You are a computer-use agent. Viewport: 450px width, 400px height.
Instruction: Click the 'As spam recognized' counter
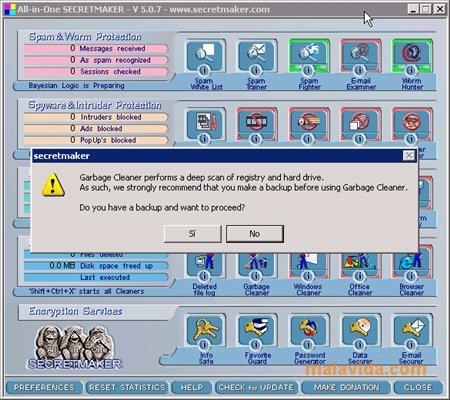tap(96, 60)
